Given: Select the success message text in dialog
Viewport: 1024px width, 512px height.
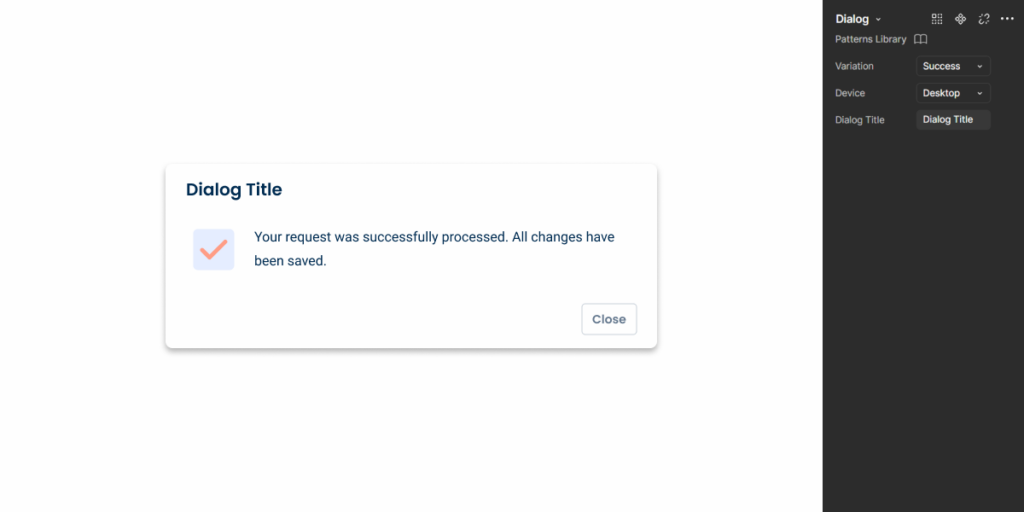Looking at the screenshot, I should pyautogui.click(x=434, y=249).
